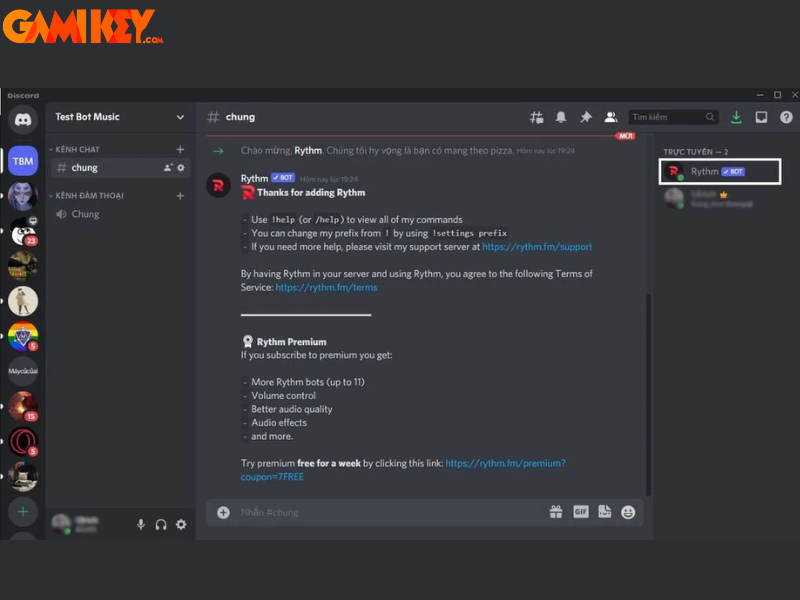Open the rainbow-colored server icon
The image size is (800, 600).
point(23,336)
